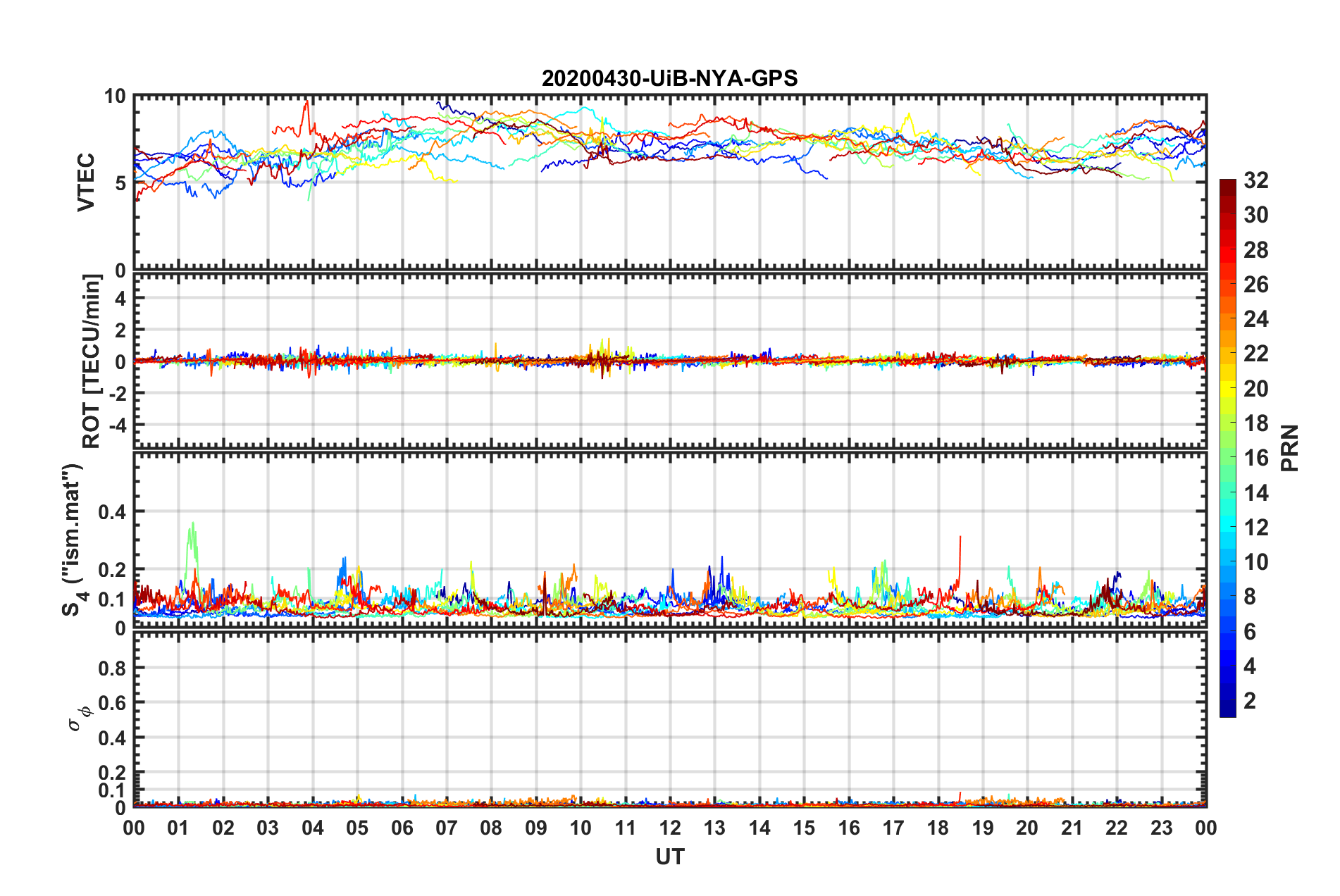
Task: Click colorbar tick label "18"
Action: (1255, 423)
